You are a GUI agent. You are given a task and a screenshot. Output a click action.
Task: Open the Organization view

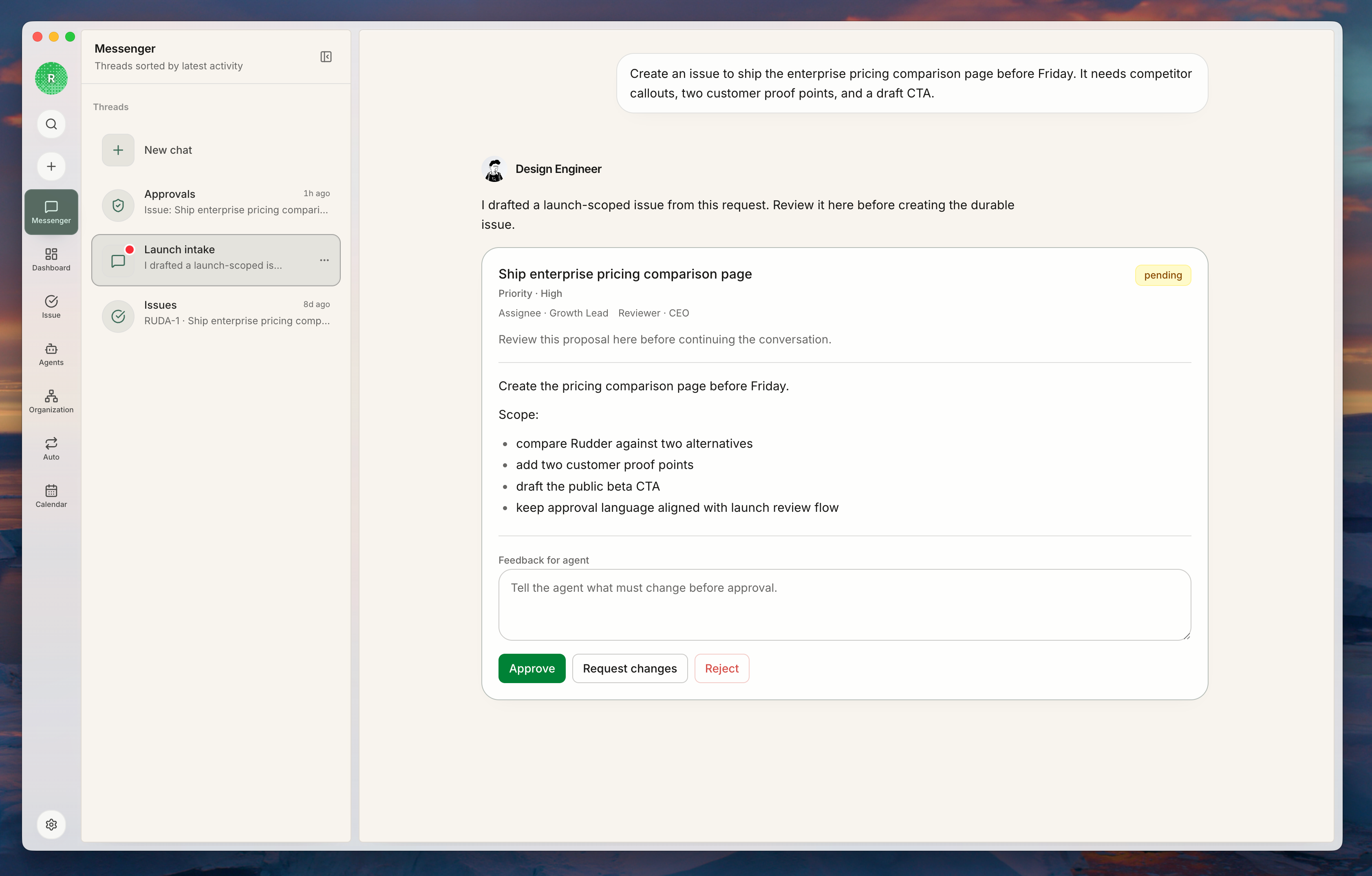point(51,401)
